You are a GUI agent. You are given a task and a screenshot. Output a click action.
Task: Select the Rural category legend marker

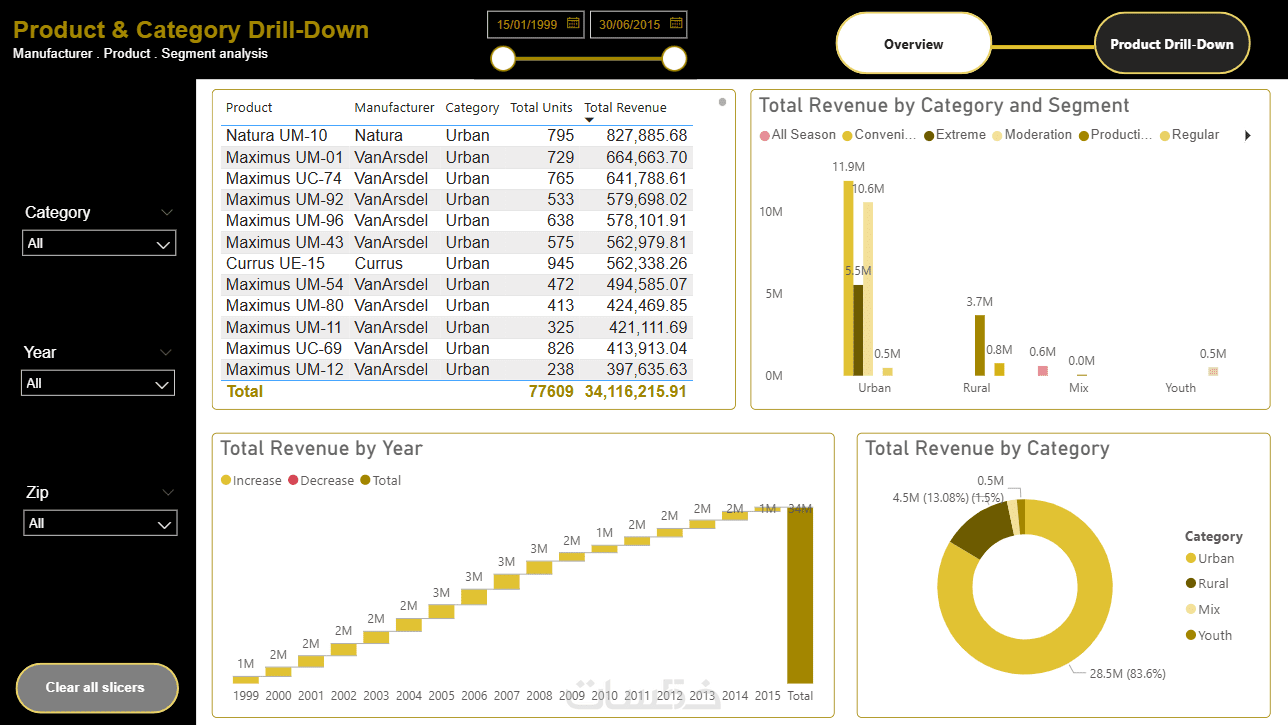click(x=1190, y=584)
